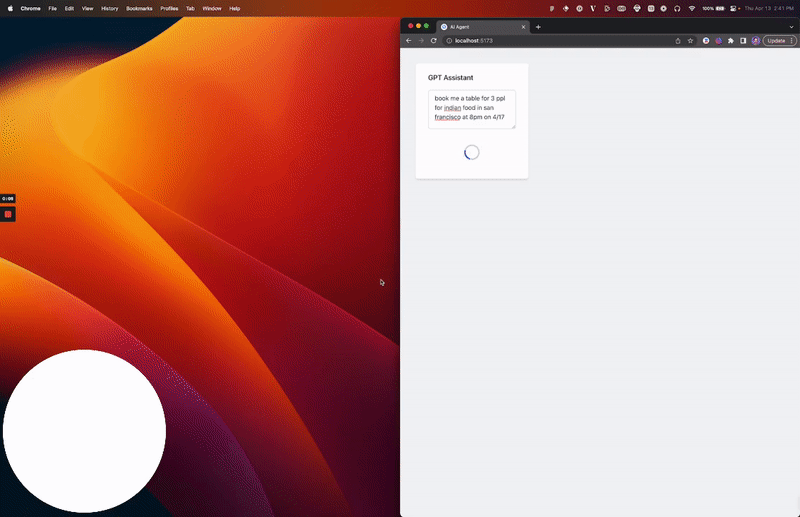Open the Profiles menu
Screen dimensions: 800x517
[x=169, y=8]
